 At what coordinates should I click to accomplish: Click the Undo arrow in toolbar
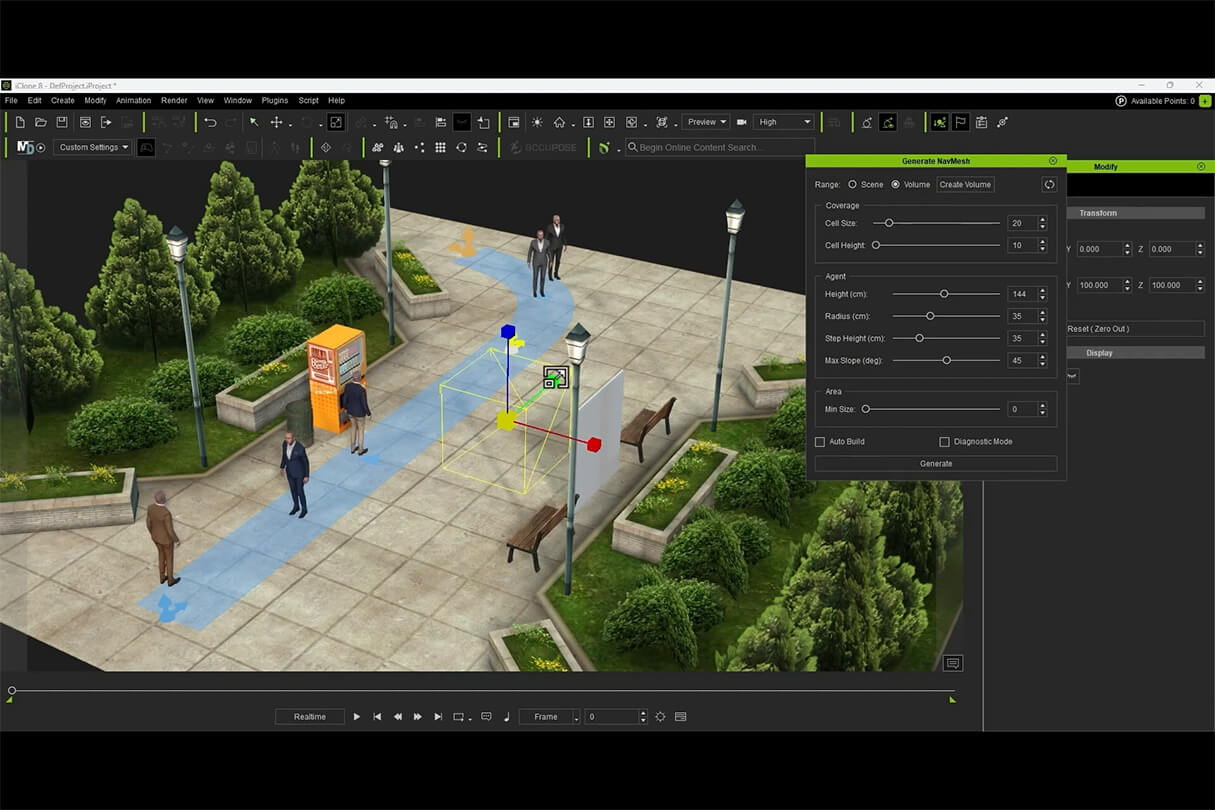click(x=210, y=122)
